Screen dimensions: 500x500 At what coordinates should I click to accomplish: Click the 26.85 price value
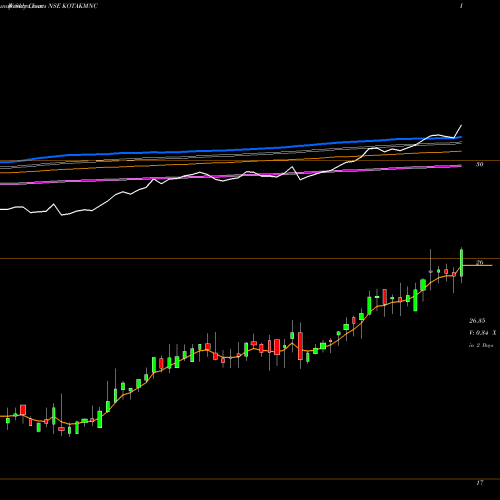(477, 321)
